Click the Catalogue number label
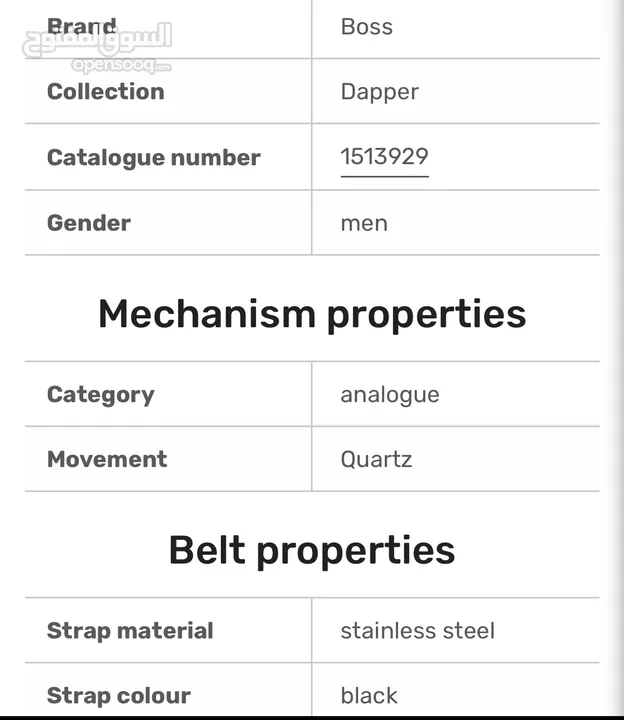The height and width of the screenshot is (720, 624). tap(153, 158)
